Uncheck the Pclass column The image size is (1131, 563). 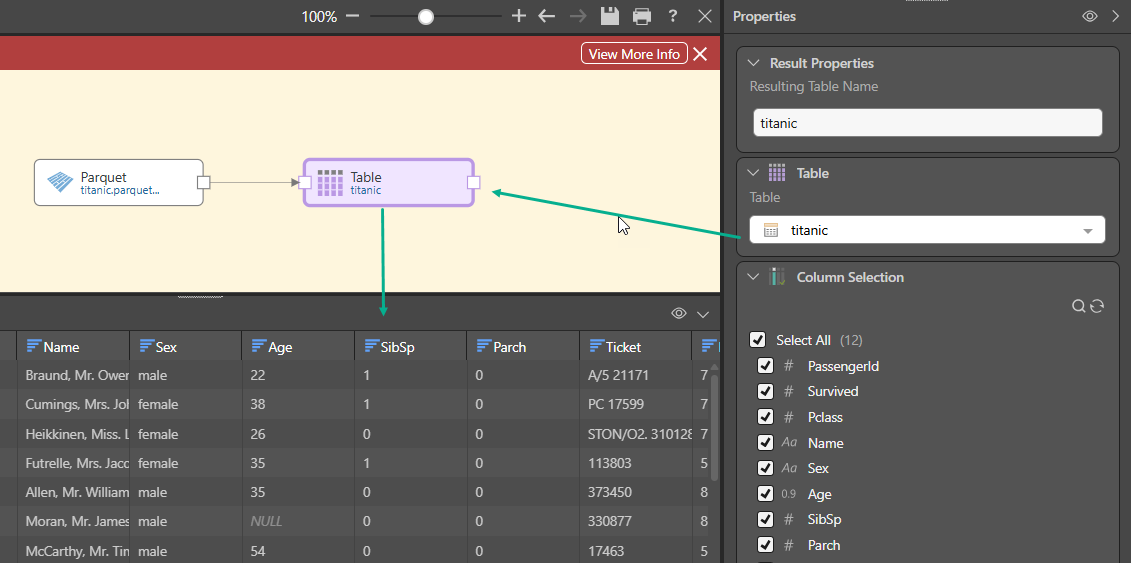click(x=765, y=417)
